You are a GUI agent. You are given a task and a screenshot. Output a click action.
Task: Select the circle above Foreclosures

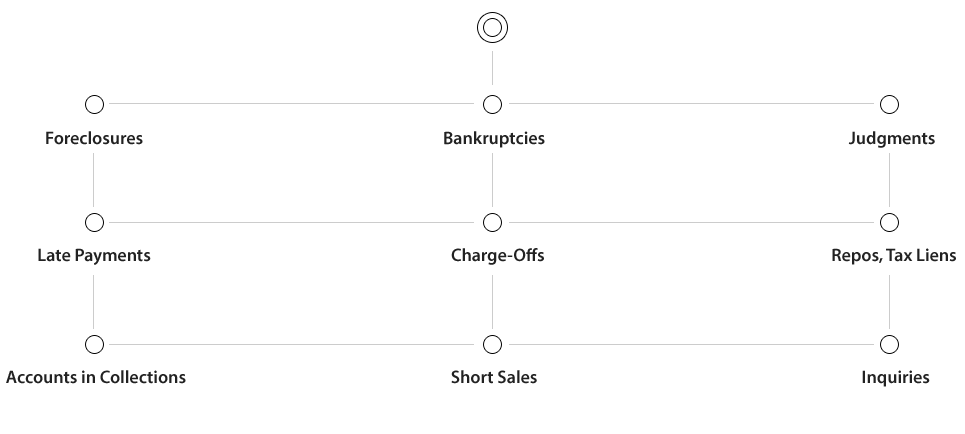pos(94,105)
